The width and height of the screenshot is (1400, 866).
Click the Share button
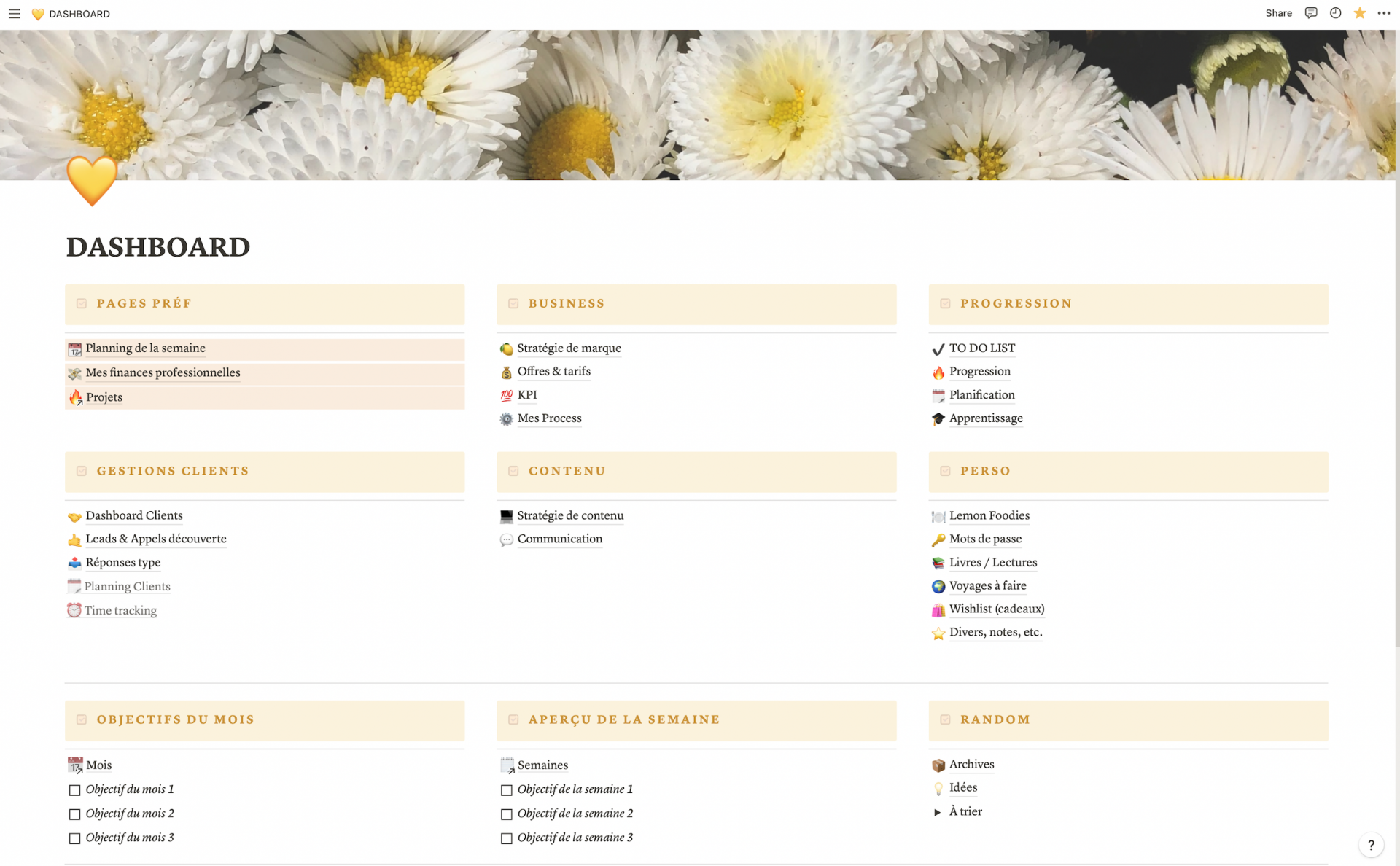click(1278, 13)
